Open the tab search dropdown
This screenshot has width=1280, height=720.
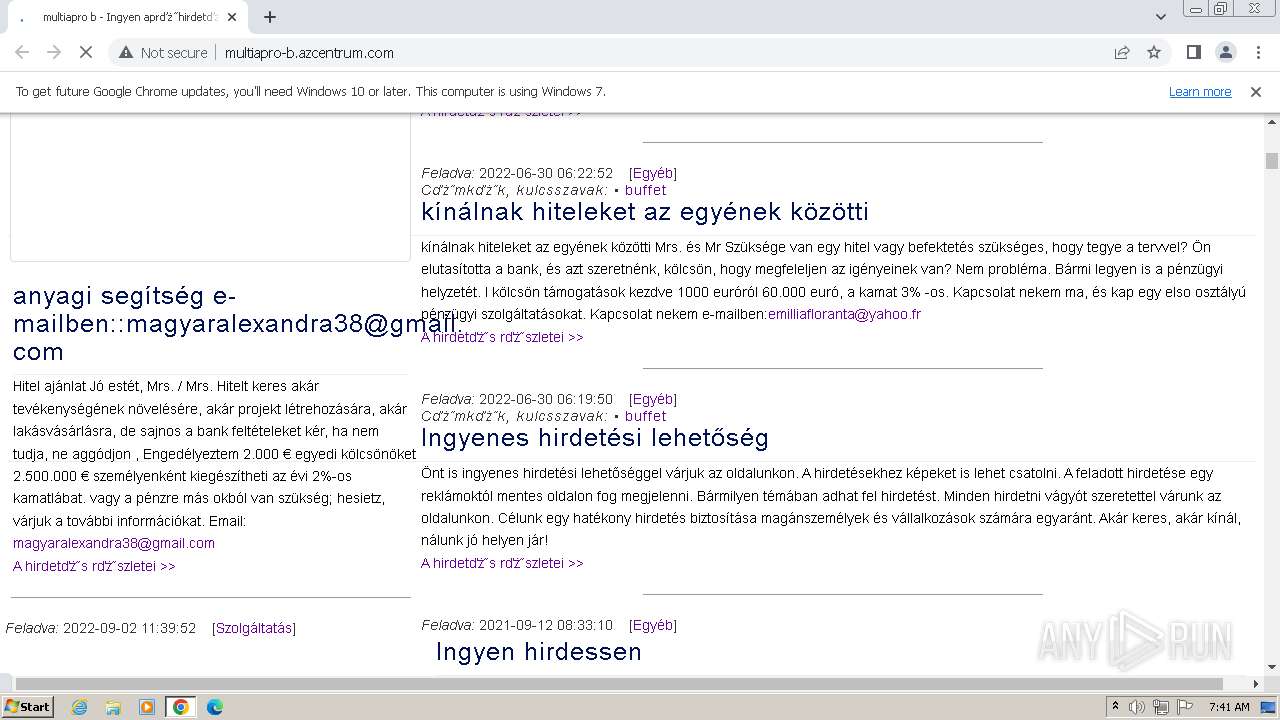(x=1160, y=17)
